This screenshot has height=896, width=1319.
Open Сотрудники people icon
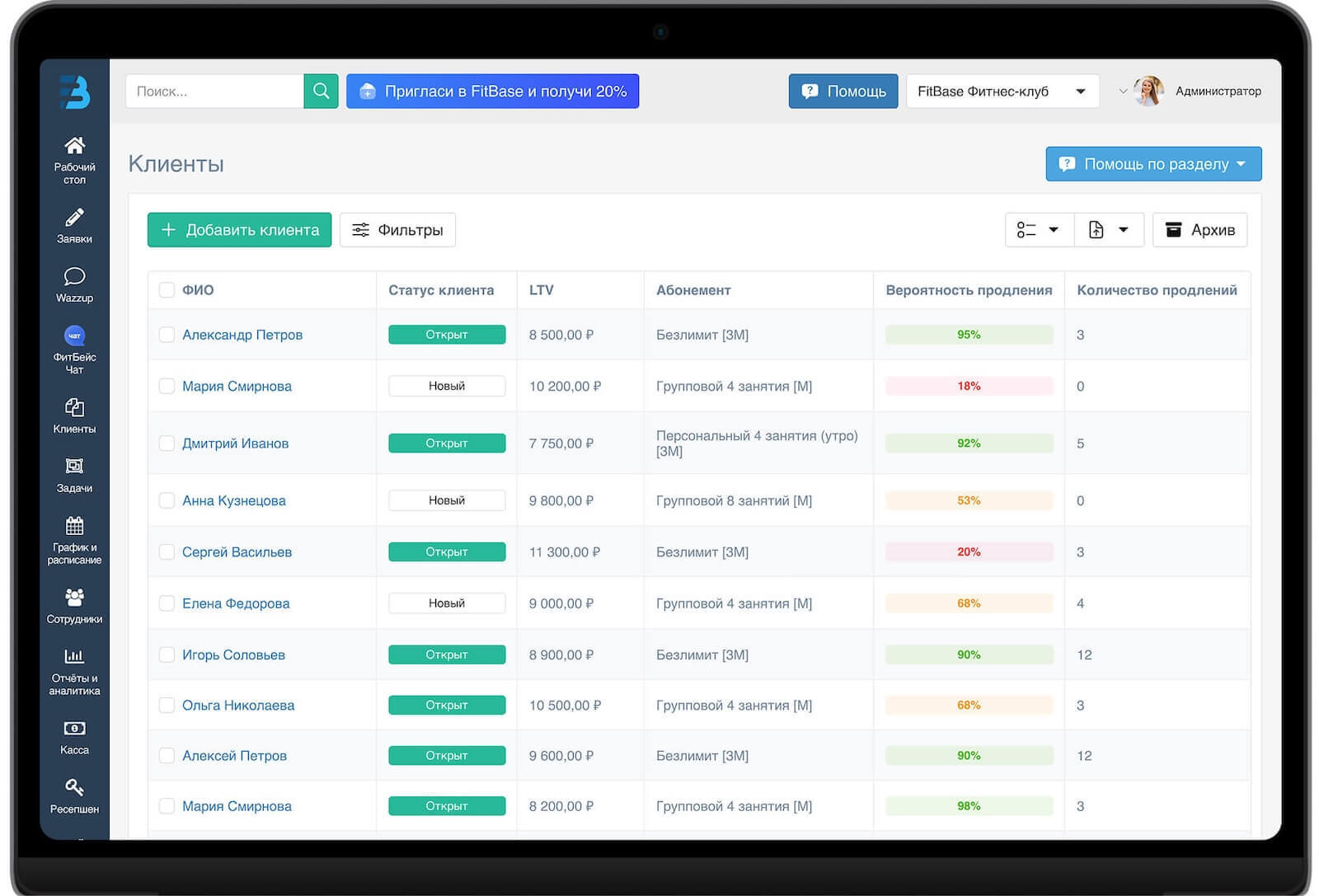pos(74,597)
